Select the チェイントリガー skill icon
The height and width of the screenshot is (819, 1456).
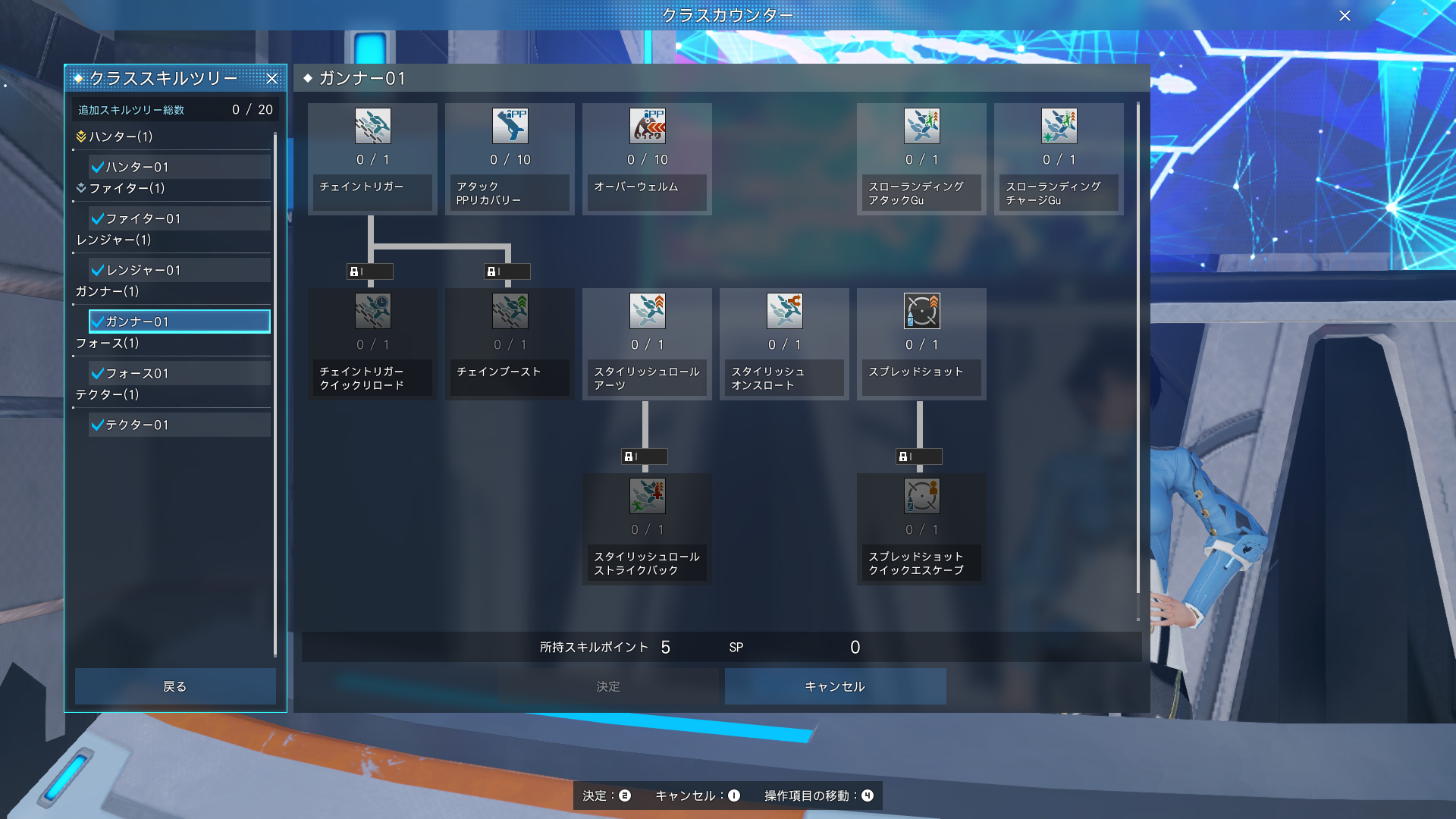click(x=372, y=126)
